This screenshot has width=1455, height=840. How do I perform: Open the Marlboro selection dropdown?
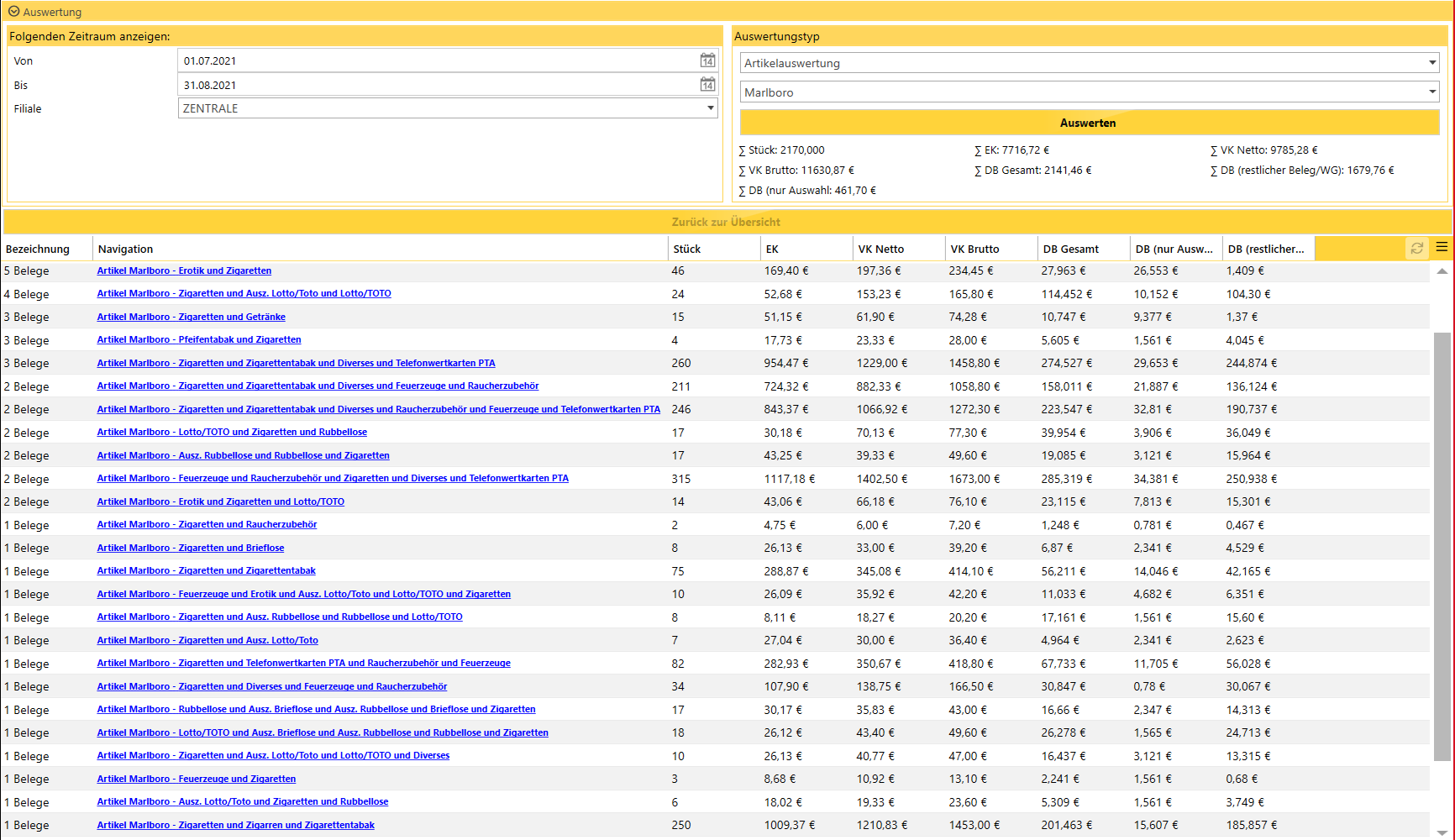[x=1090, y=92]
